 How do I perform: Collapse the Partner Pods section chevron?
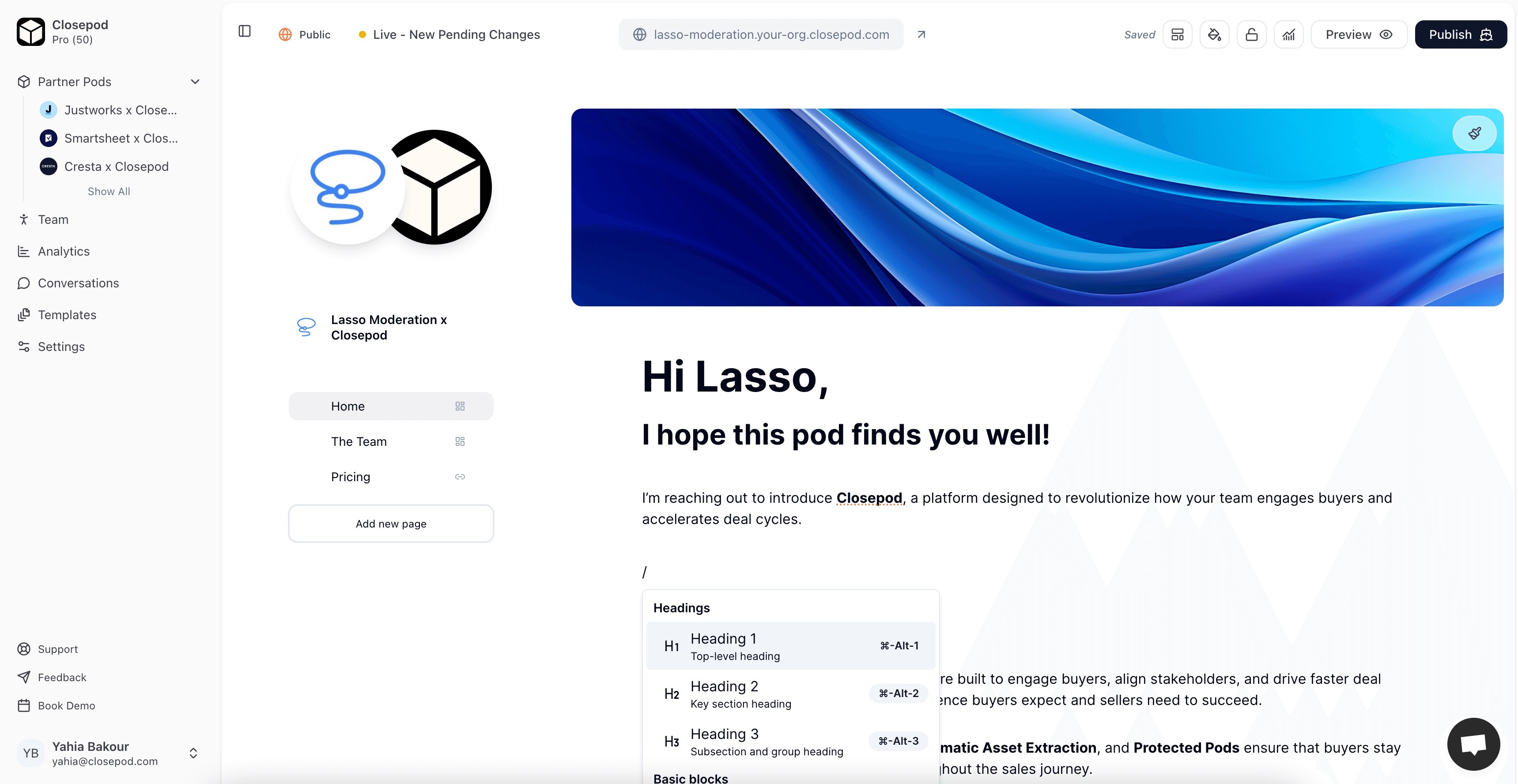[x=195, y=82]
